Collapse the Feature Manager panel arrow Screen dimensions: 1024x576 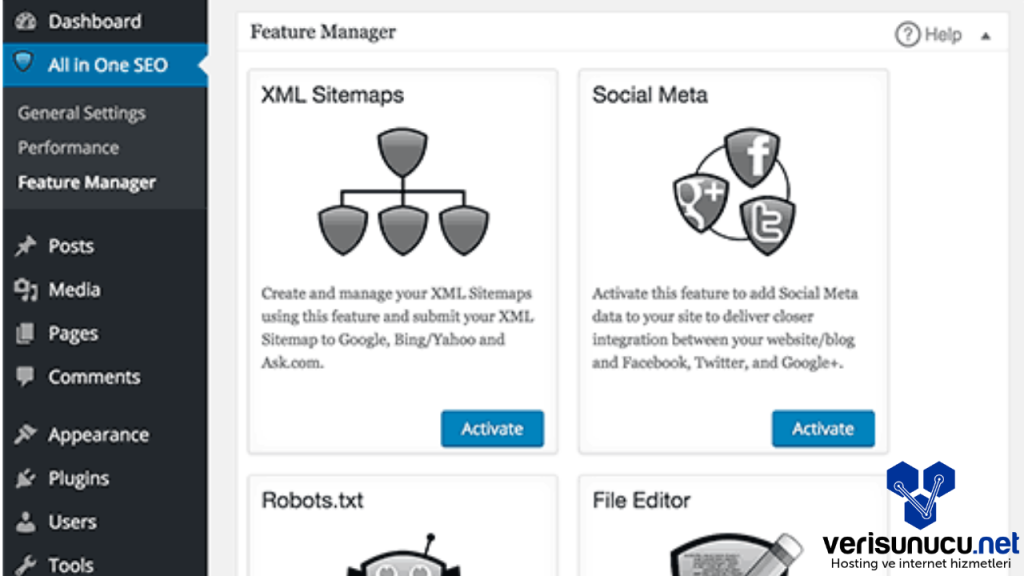click(986, 36)
